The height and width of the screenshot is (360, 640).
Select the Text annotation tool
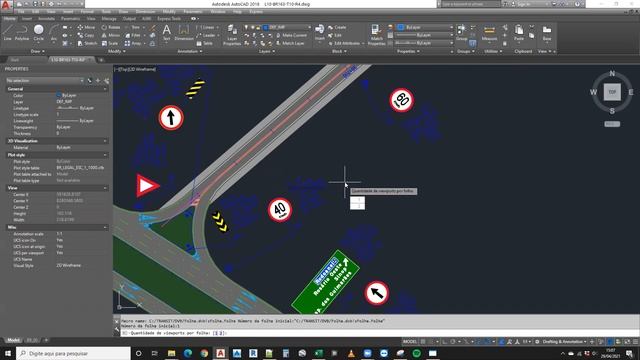point(167,32)
